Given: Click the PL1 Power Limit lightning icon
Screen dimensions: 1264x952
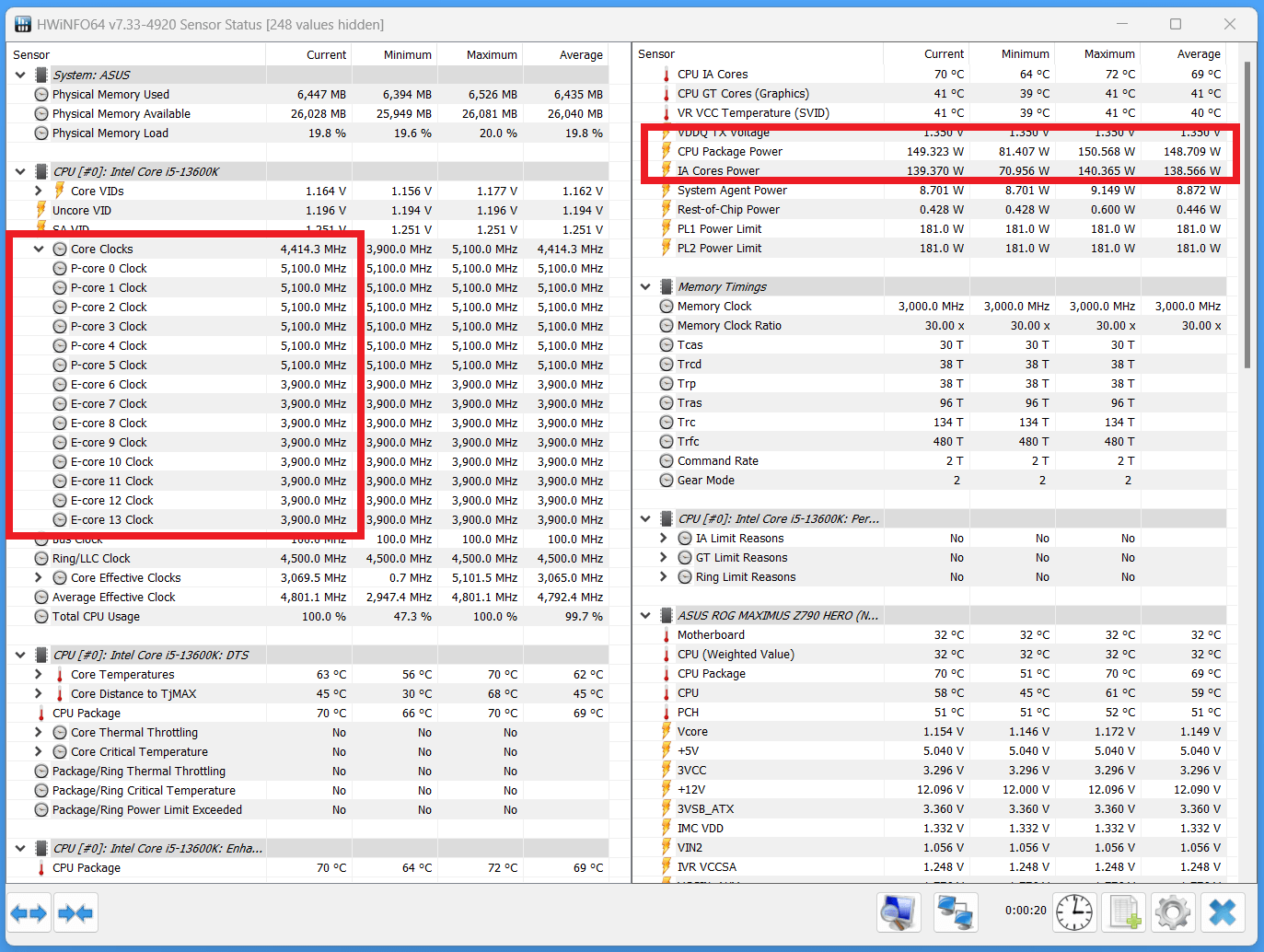Looking at the screenshot, I should [667, 228].
